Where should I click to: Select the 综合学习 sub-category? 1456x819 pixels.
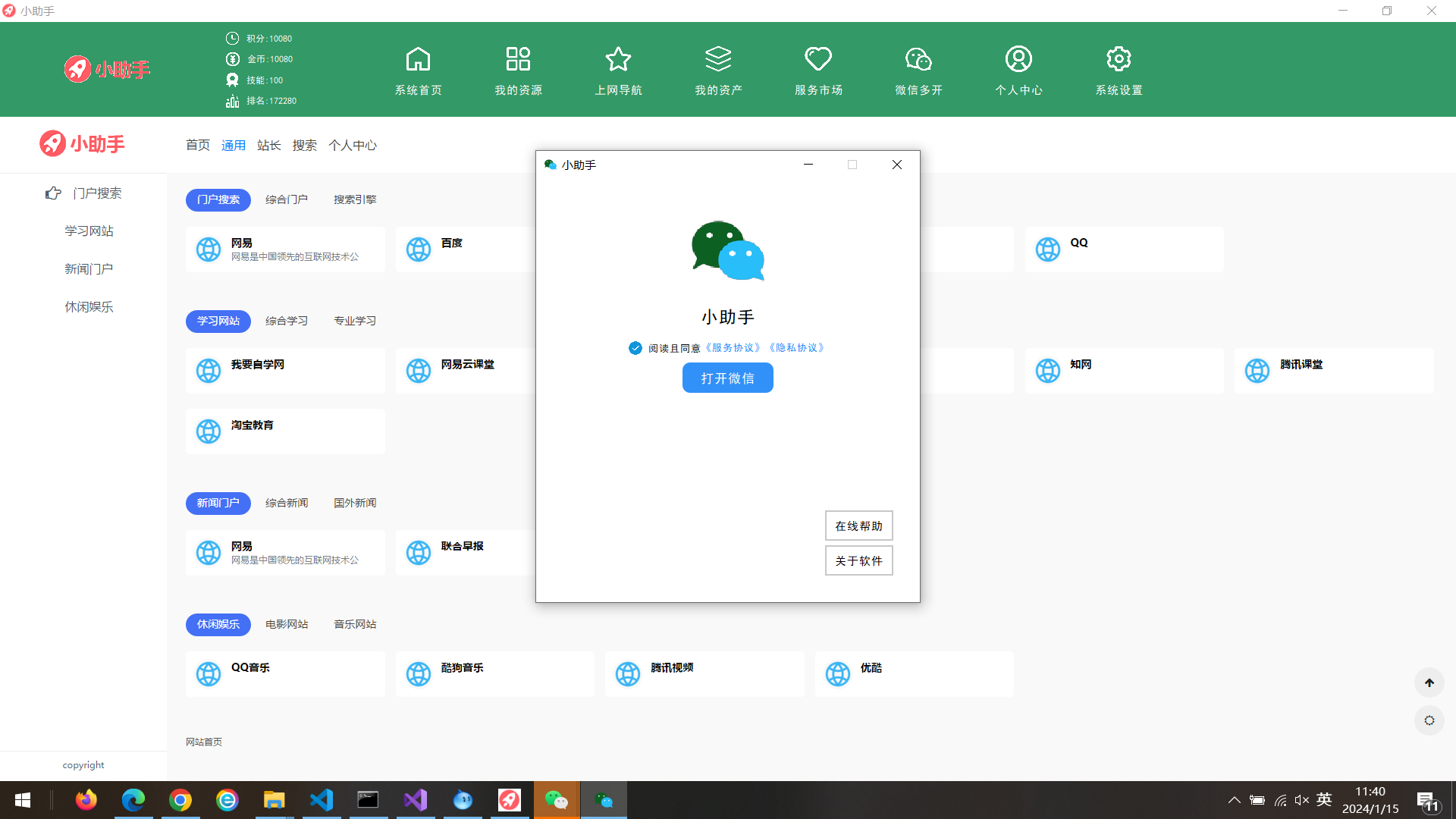(287, 321)
